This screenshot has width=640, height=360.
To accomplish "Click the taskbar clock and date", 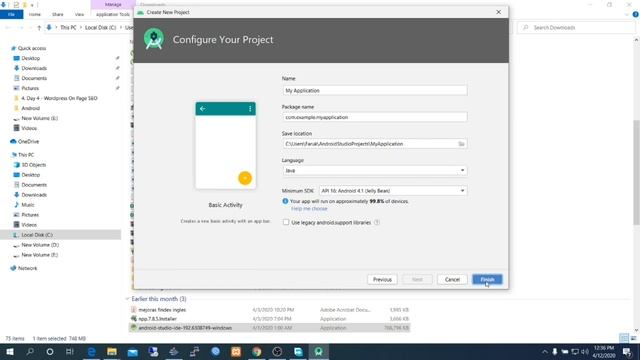I will click(x=604, y=351).
